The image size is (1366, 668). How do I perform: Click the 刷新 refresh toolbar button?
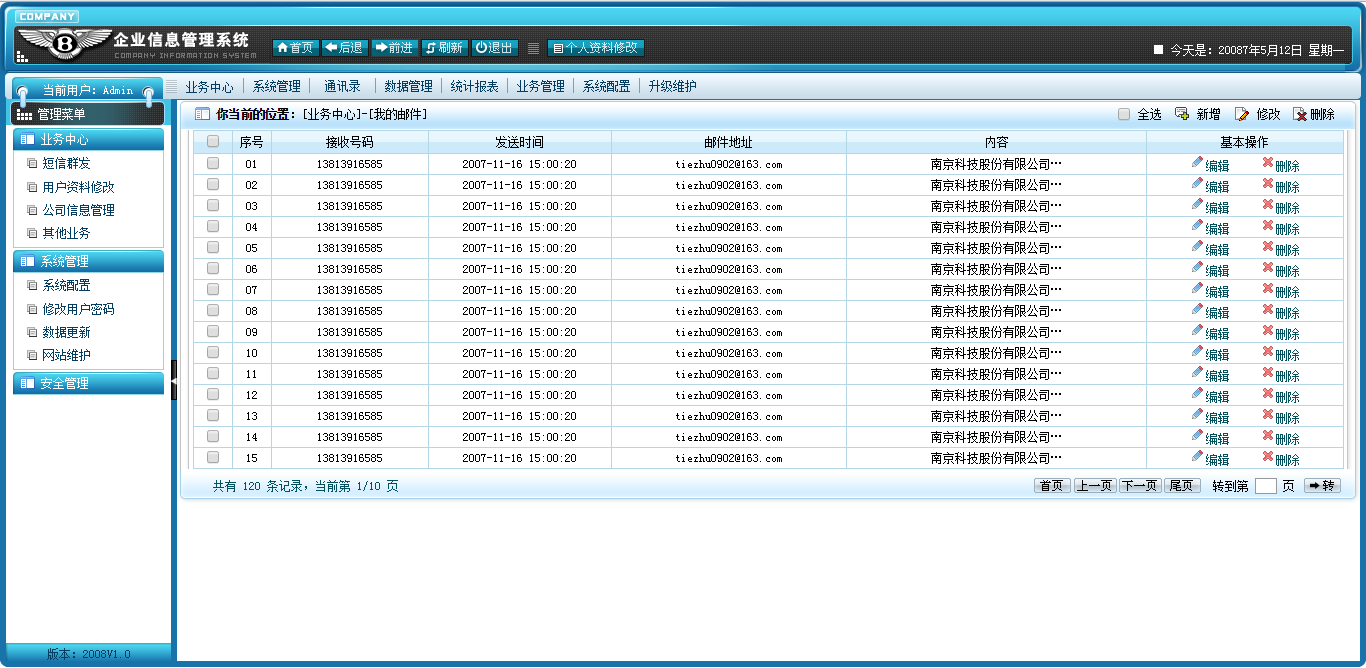(x=443, y=47)
